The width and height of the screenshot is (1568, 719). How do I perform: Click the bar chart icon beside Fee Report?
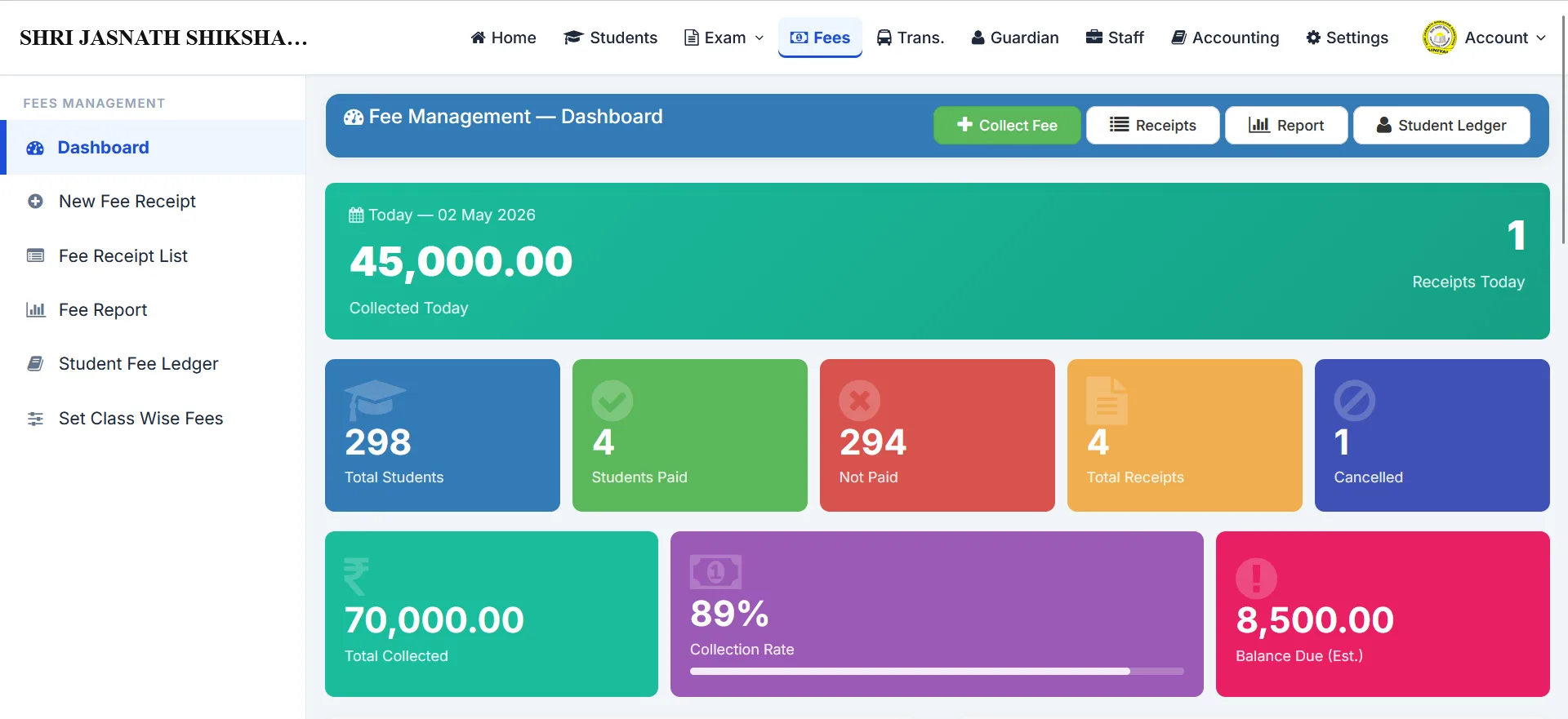click(x=35, y=310)
